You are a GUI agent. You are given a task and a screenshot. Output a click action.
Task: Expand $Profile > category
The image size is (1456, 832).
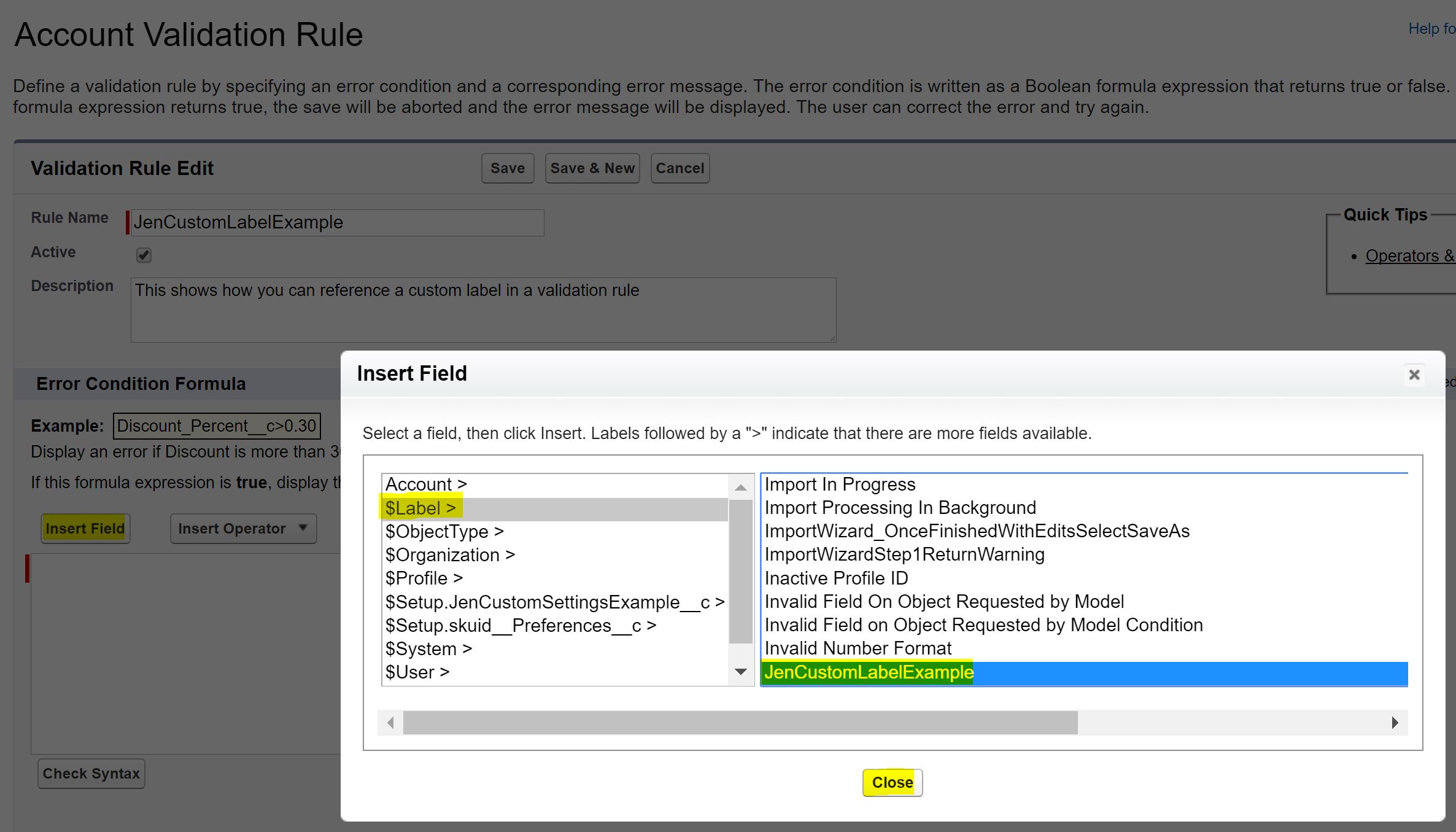click(x=555, y=578)
